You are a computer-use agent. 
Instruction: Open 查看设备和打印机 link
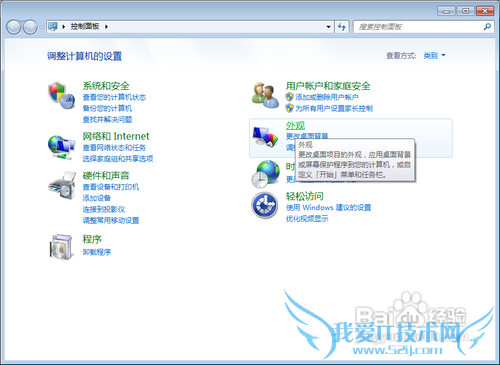click(111, 187)
